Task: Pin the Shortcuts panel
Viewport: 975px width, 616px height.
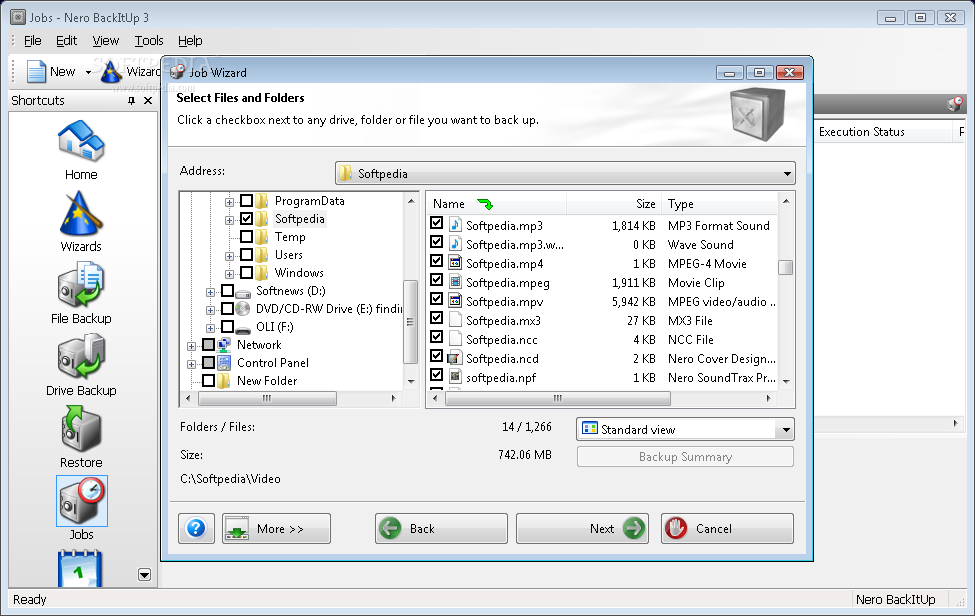Action: [131, 100]
